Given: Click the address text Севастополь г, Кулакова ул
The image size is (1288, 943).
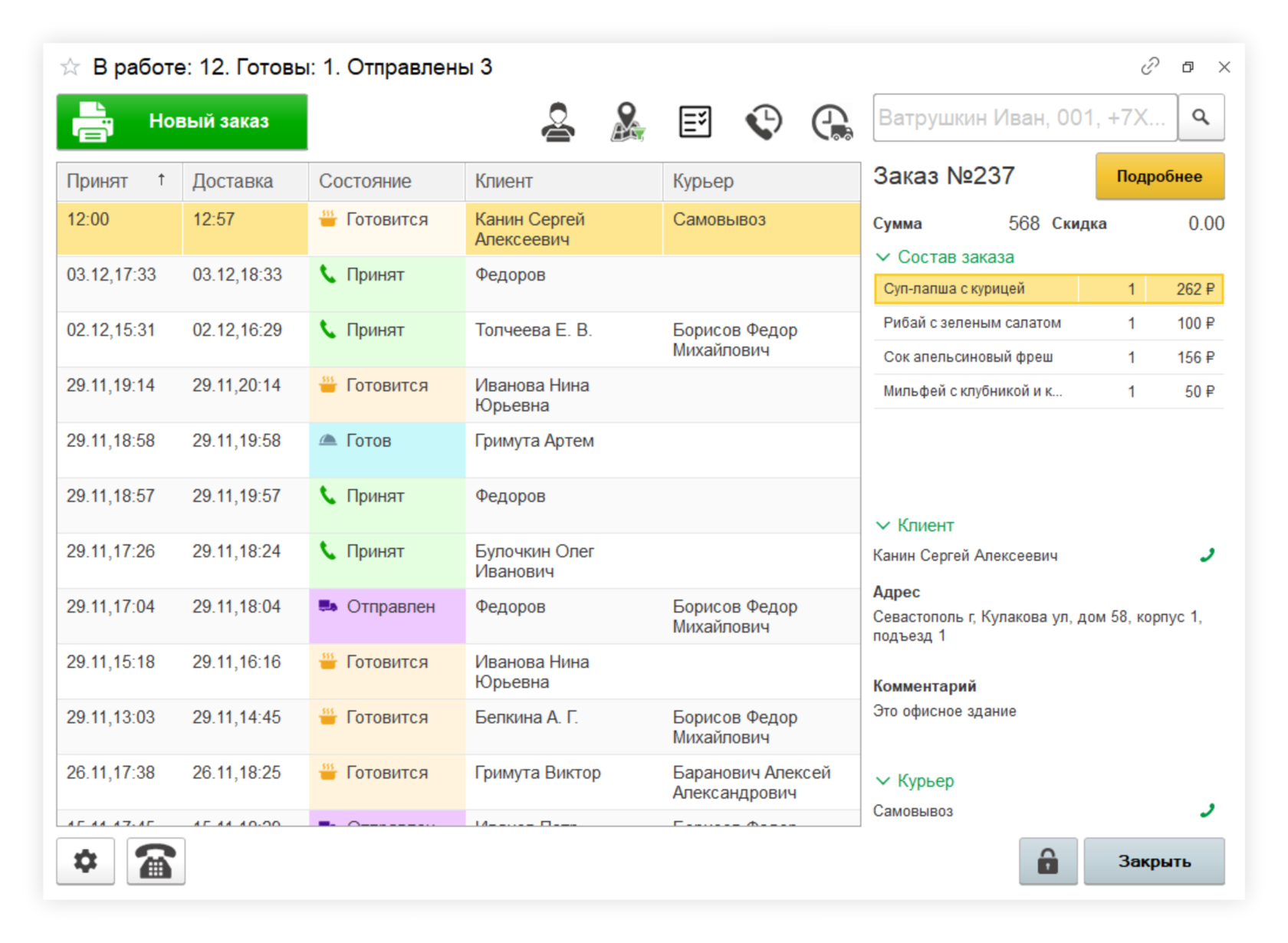Looking at the screenshot, I should [1038, 626].
